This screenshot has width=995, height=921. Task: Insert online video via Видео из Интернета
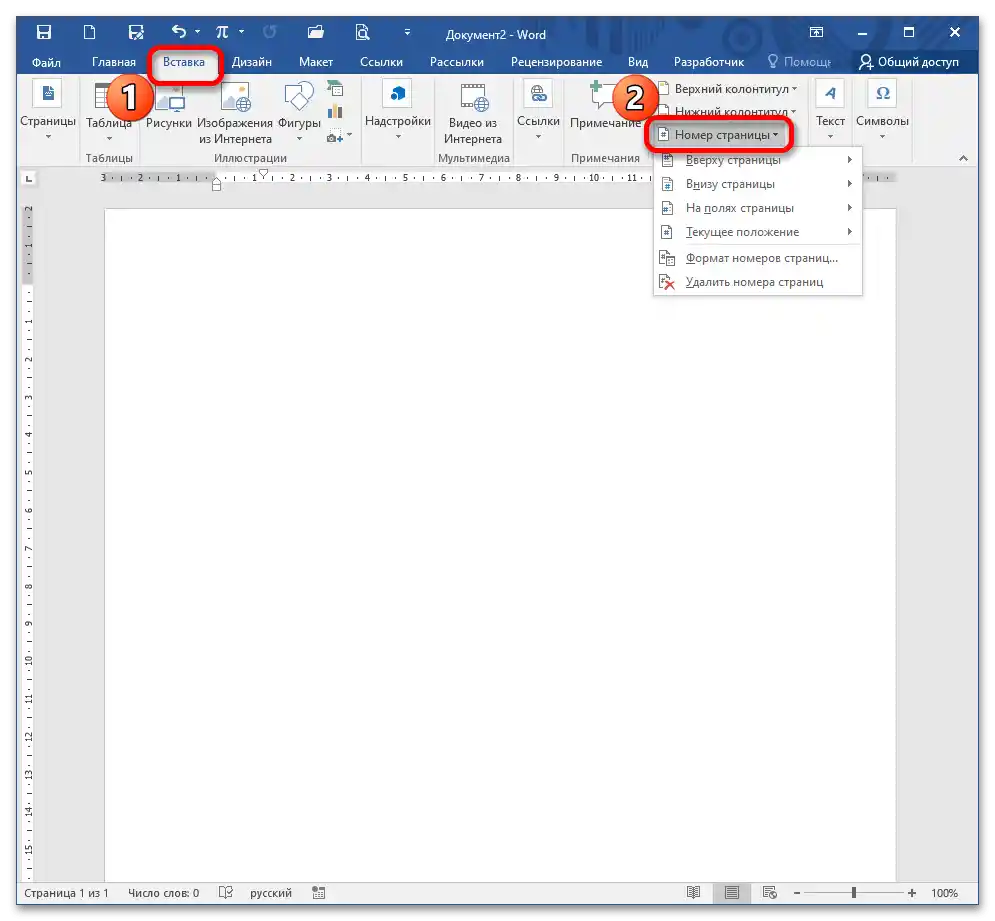tap(473, 113)
